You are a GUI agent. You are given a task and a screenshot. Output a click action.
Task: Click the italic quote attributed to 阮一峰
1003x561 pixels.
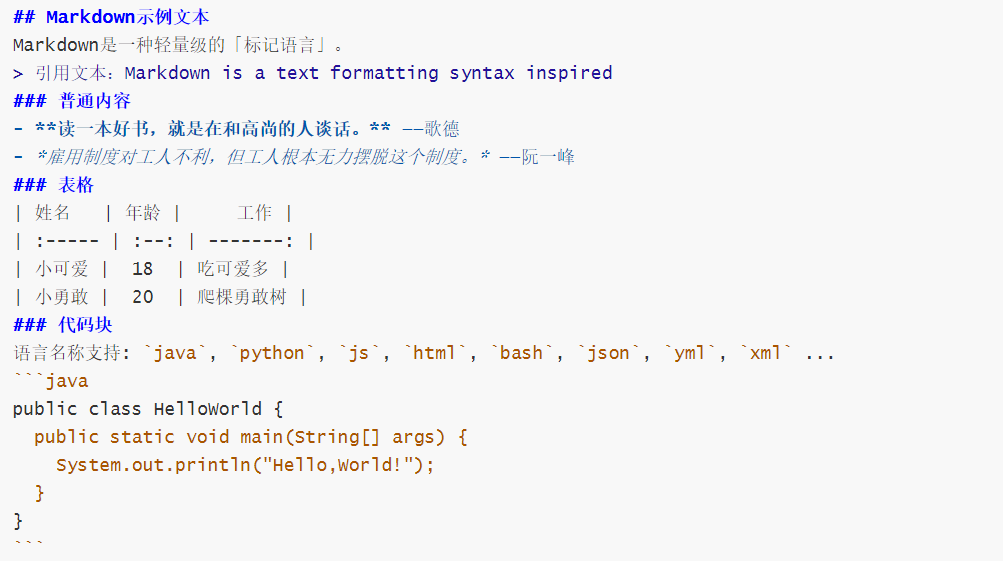(264, 157)
